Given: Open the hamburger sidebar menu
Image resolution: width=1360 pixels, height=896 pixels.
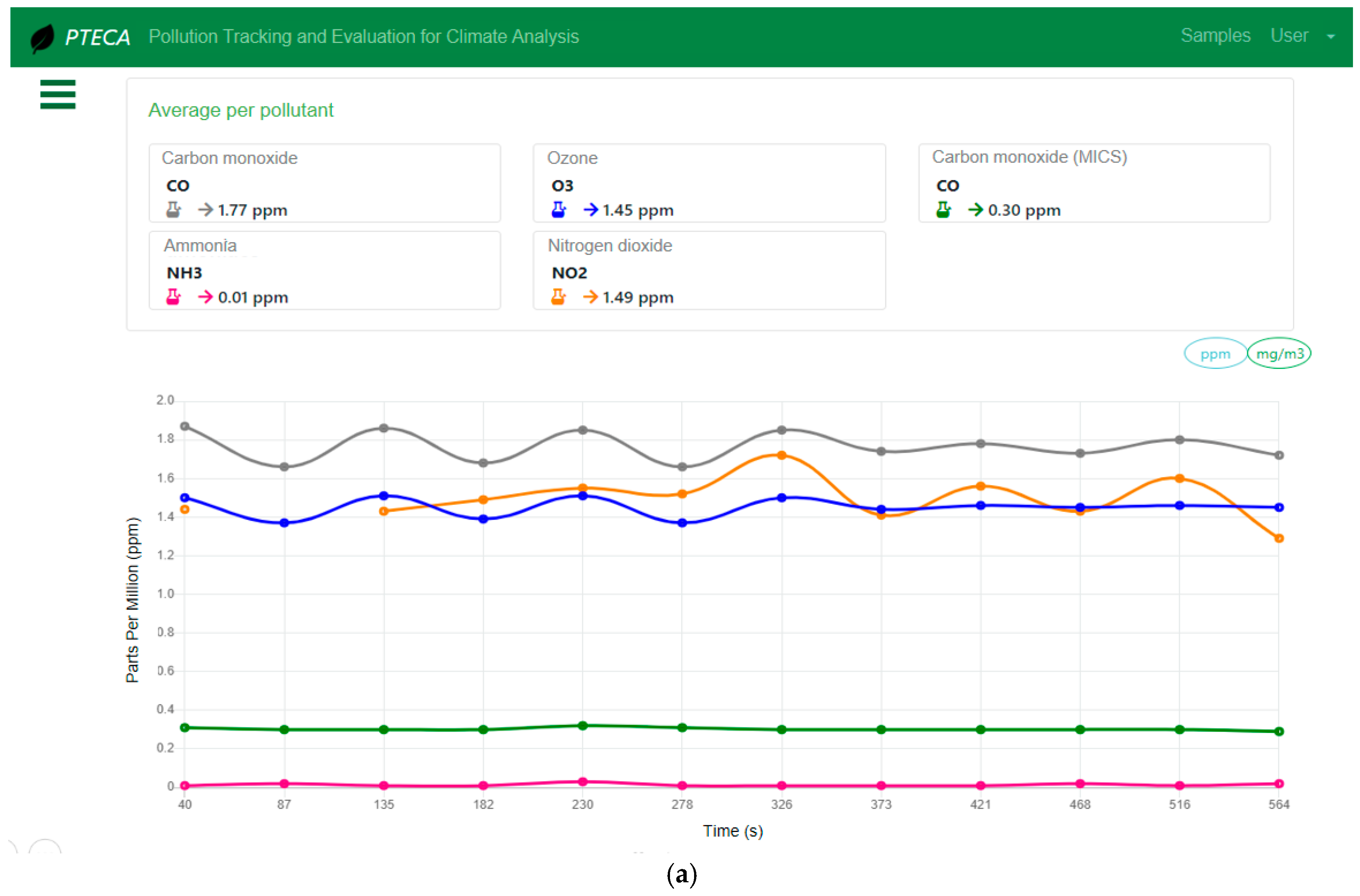Looking at the screenshot, I should [x=58, y=94].
